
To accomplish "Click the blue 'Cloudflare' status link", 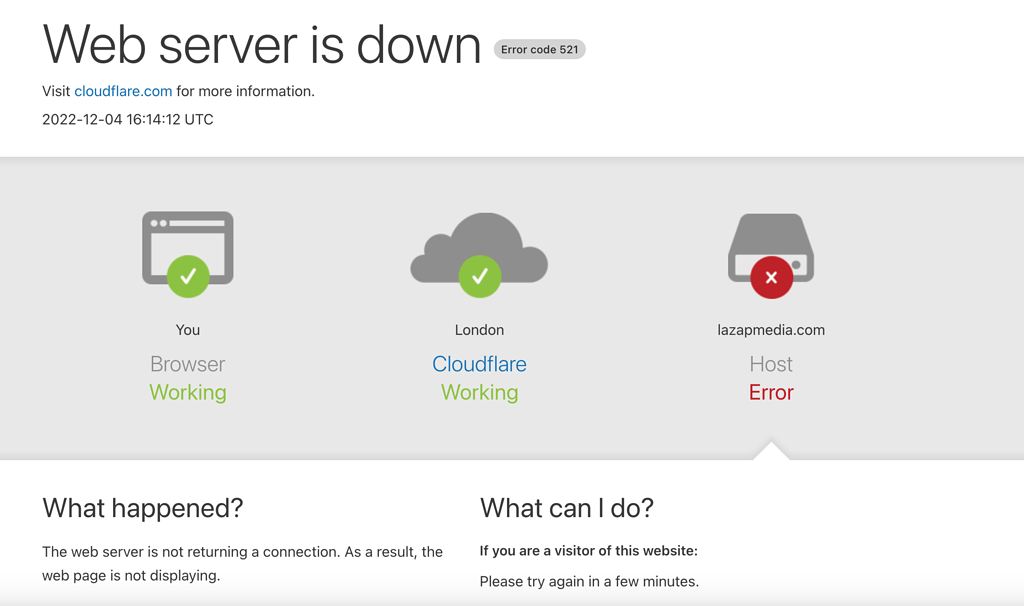I will pos(479,364).
